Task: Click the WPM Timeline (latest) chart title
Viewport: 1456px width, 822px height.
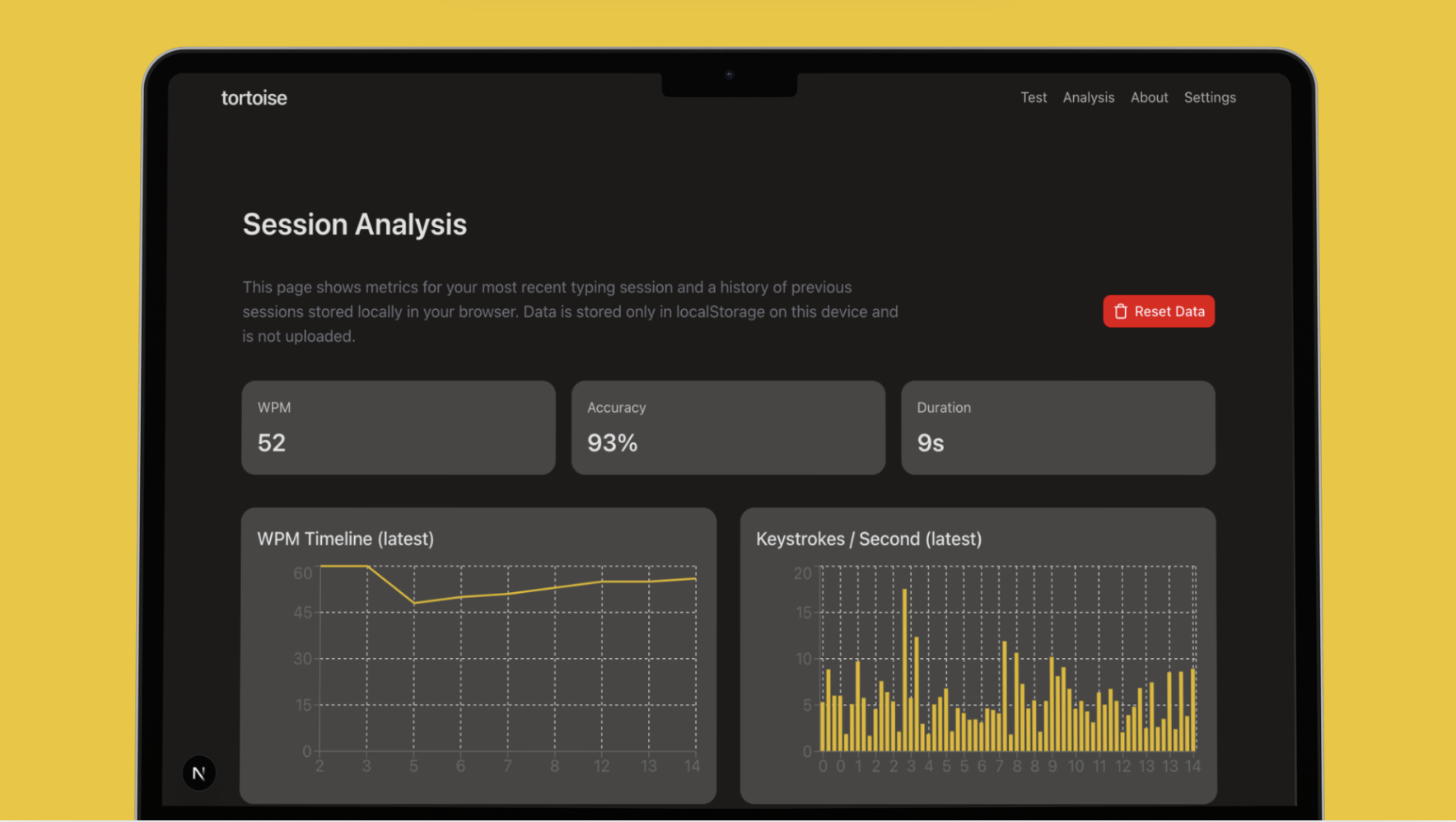Action: pos(345,539)
